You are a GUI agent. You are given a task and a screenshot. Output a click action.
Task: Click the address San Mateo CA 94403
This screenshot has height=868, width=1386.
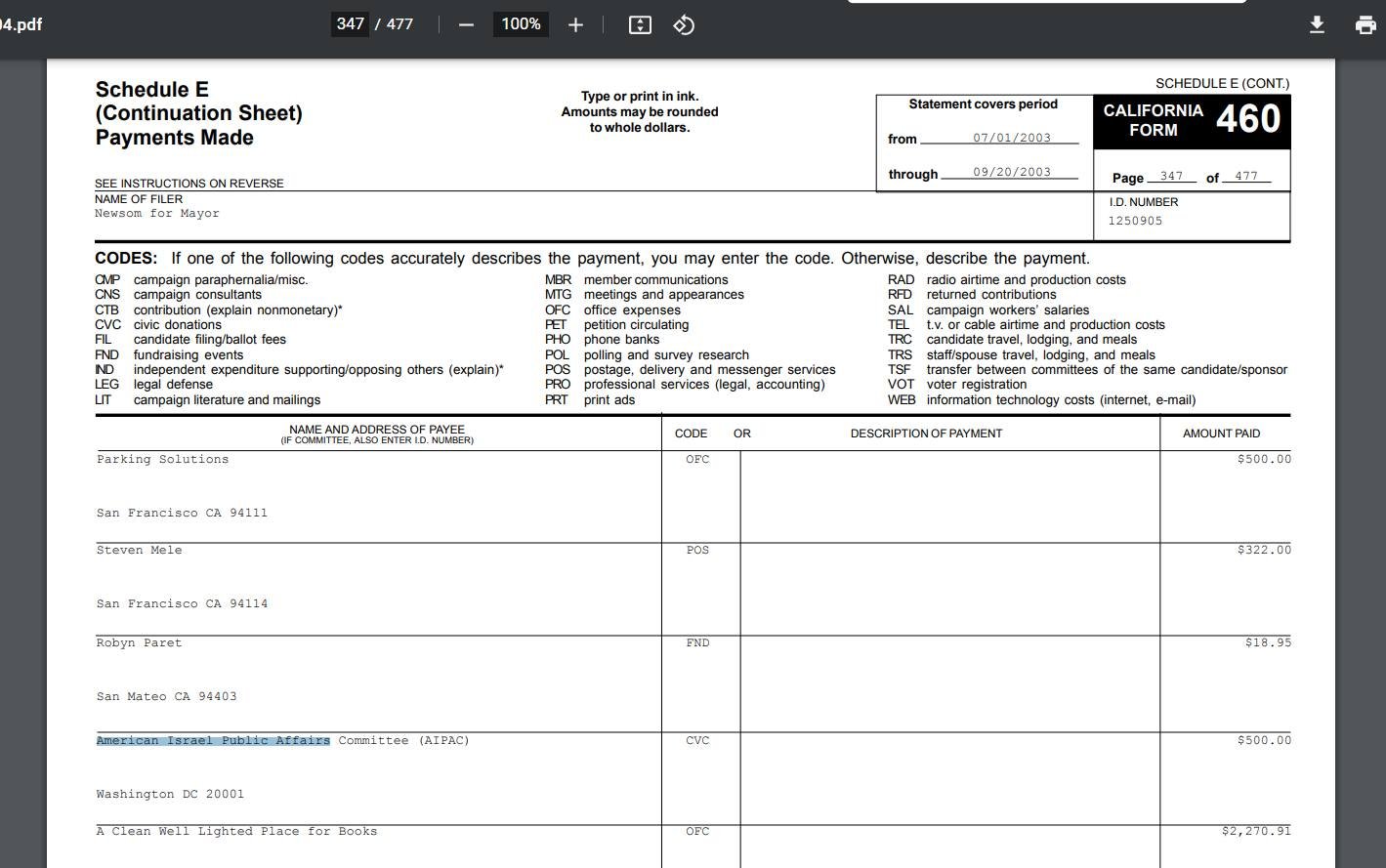click(166, 697)
